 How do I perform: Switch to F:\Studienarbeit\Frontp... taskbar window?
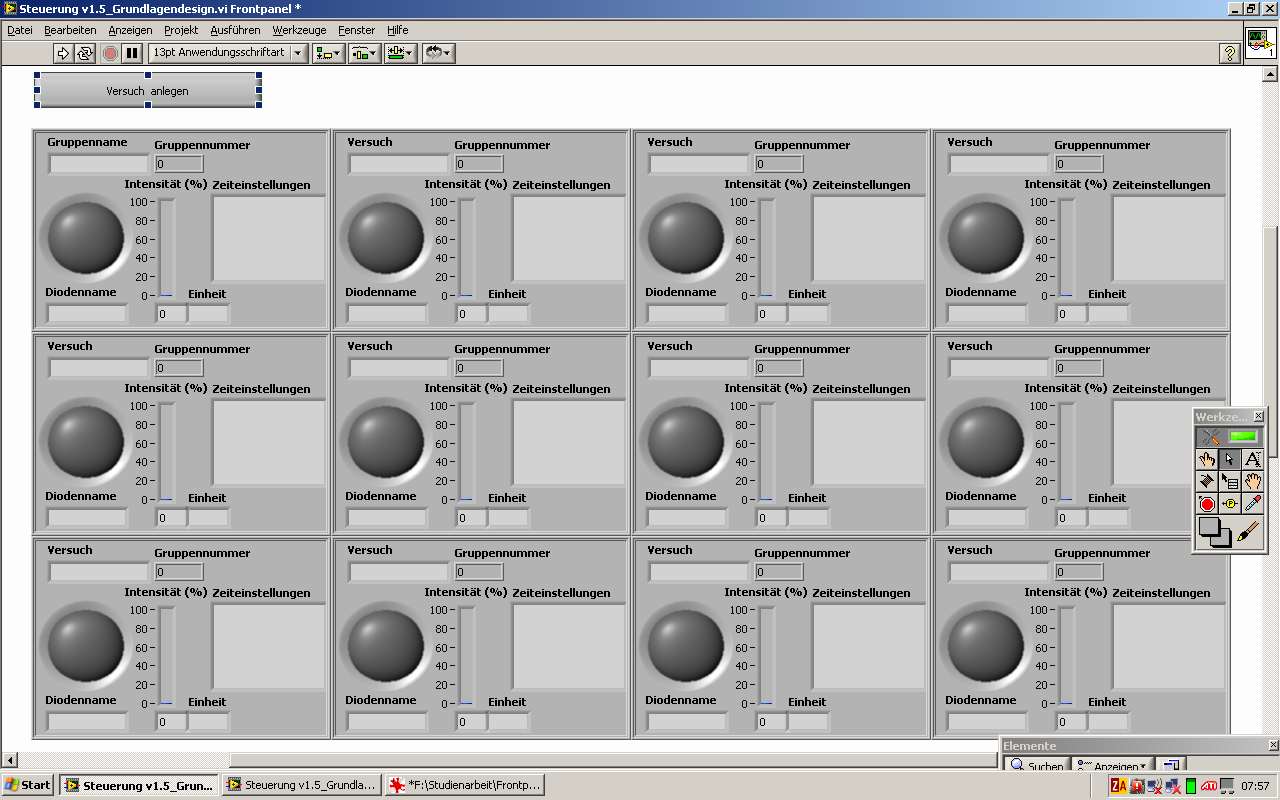[464, 785]
